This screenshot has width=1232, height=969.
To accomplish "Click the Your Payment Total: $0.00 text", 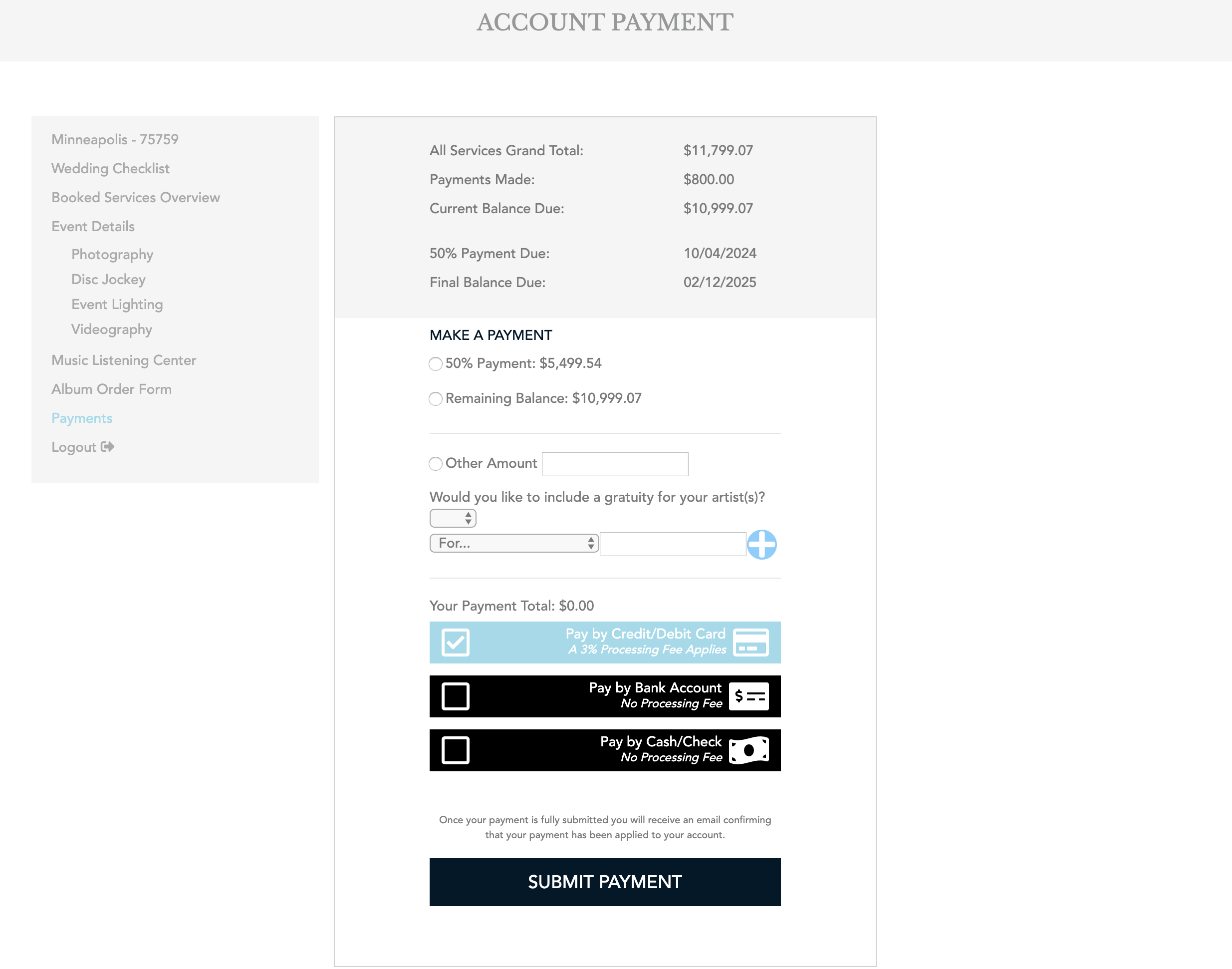I will 511,606.
